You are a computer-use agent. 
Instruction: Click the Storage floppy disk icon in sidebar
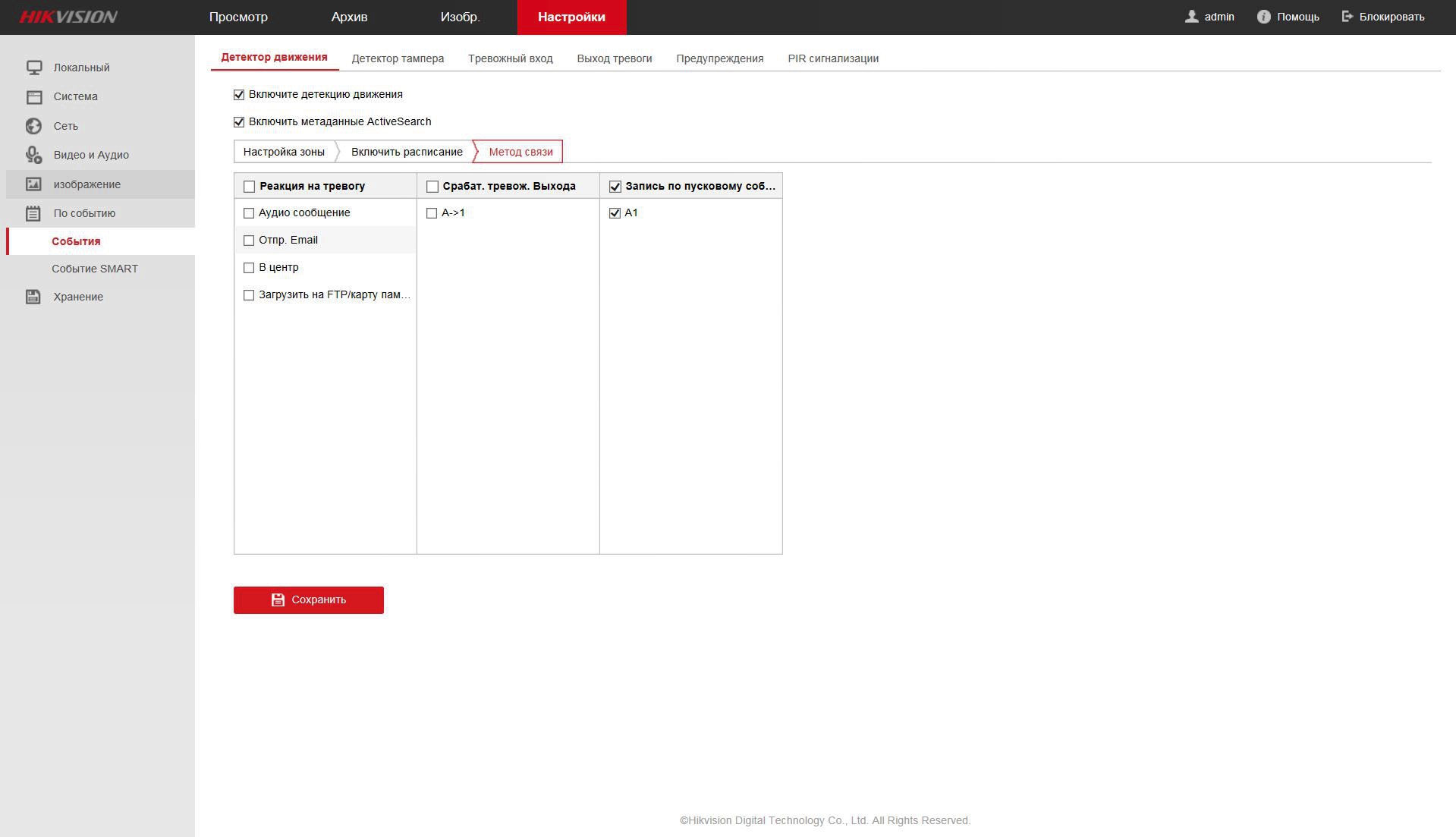coord(33,297)
